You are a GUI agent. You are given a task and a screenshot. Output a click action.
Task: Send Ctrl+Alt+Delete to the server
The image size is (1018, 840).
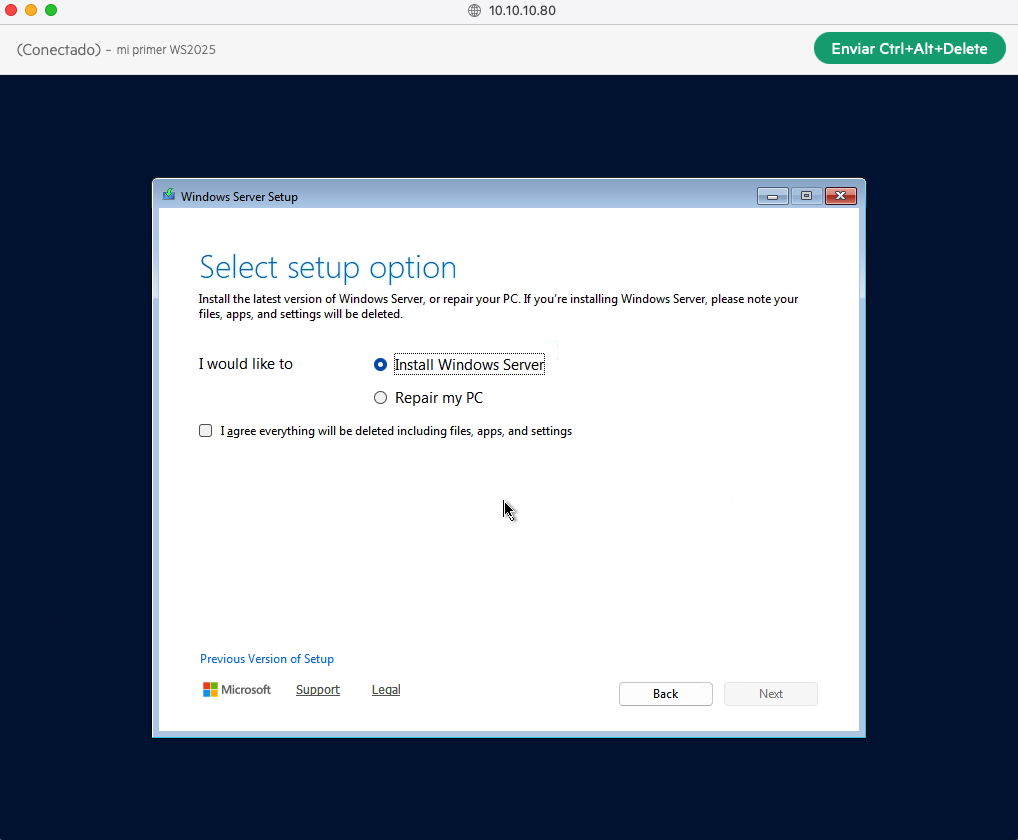tap(909, 47)
